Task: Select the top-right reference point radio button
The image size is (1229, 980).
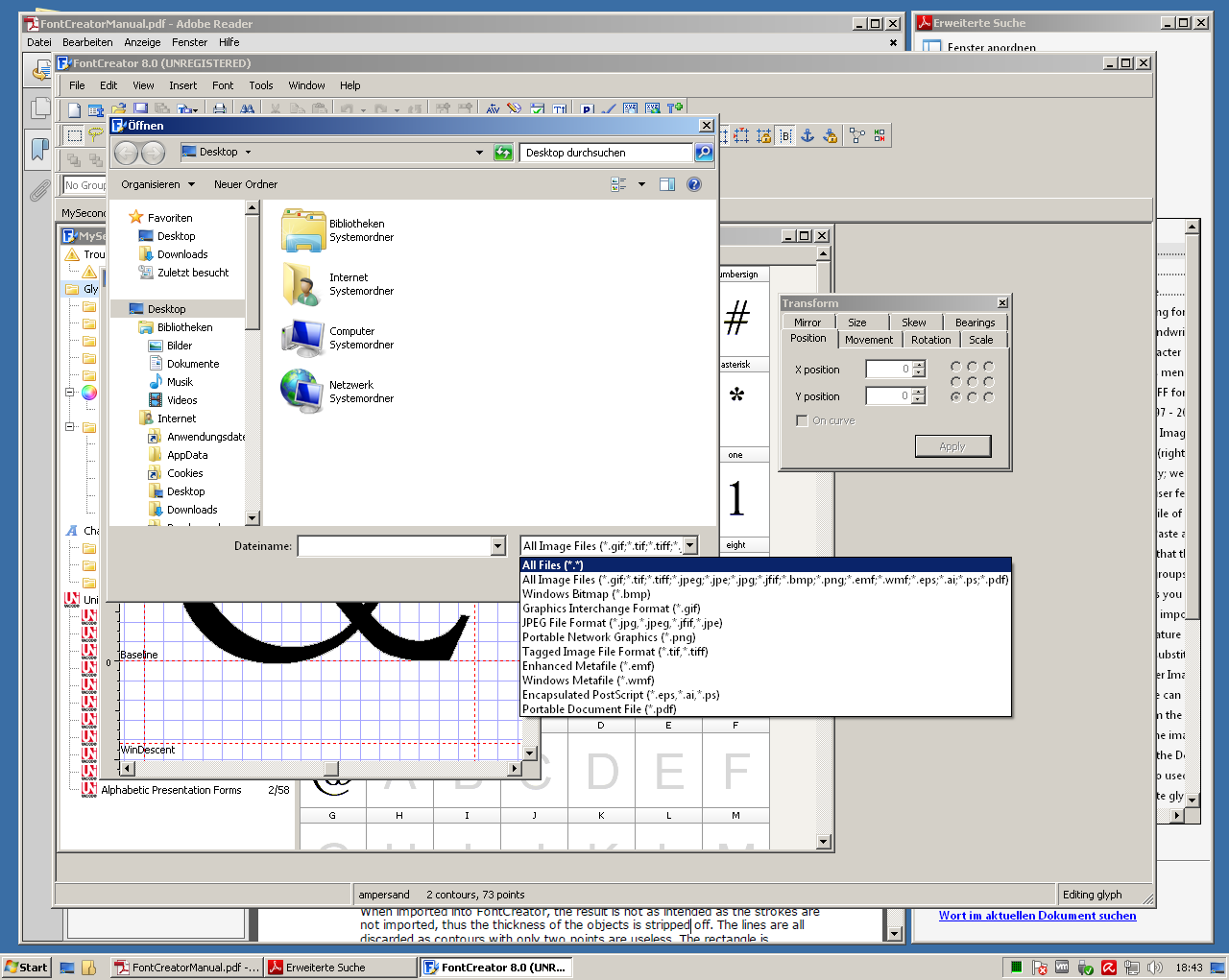Action: tap(988, 367)
